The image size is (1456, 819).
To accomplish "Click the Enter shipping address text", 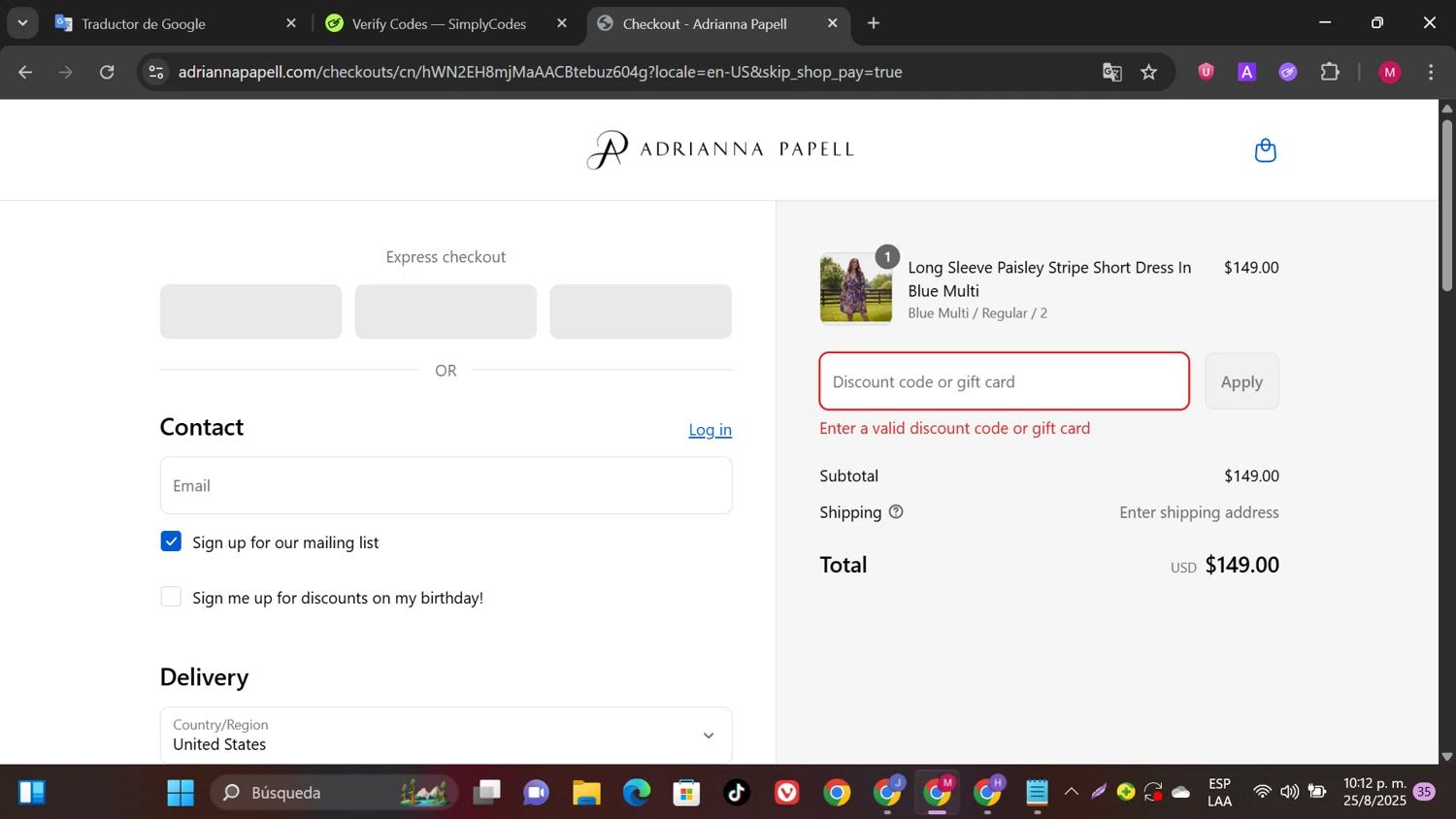I will tap(1199, 511).
